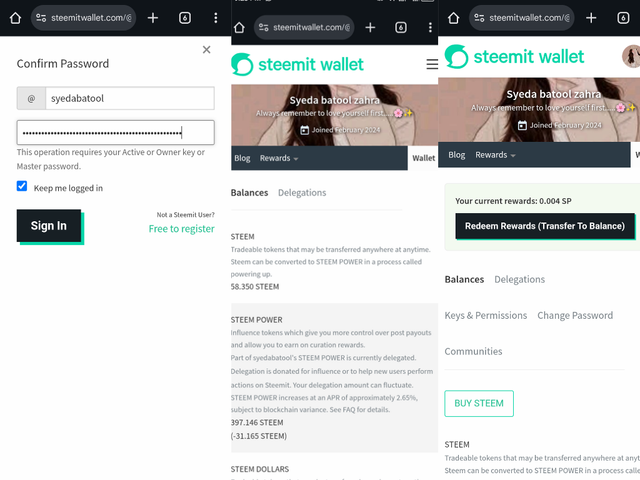Select Balances tab in middle screenshot
Viewport: 640px width, 480px height.
(x=249, y=193)
